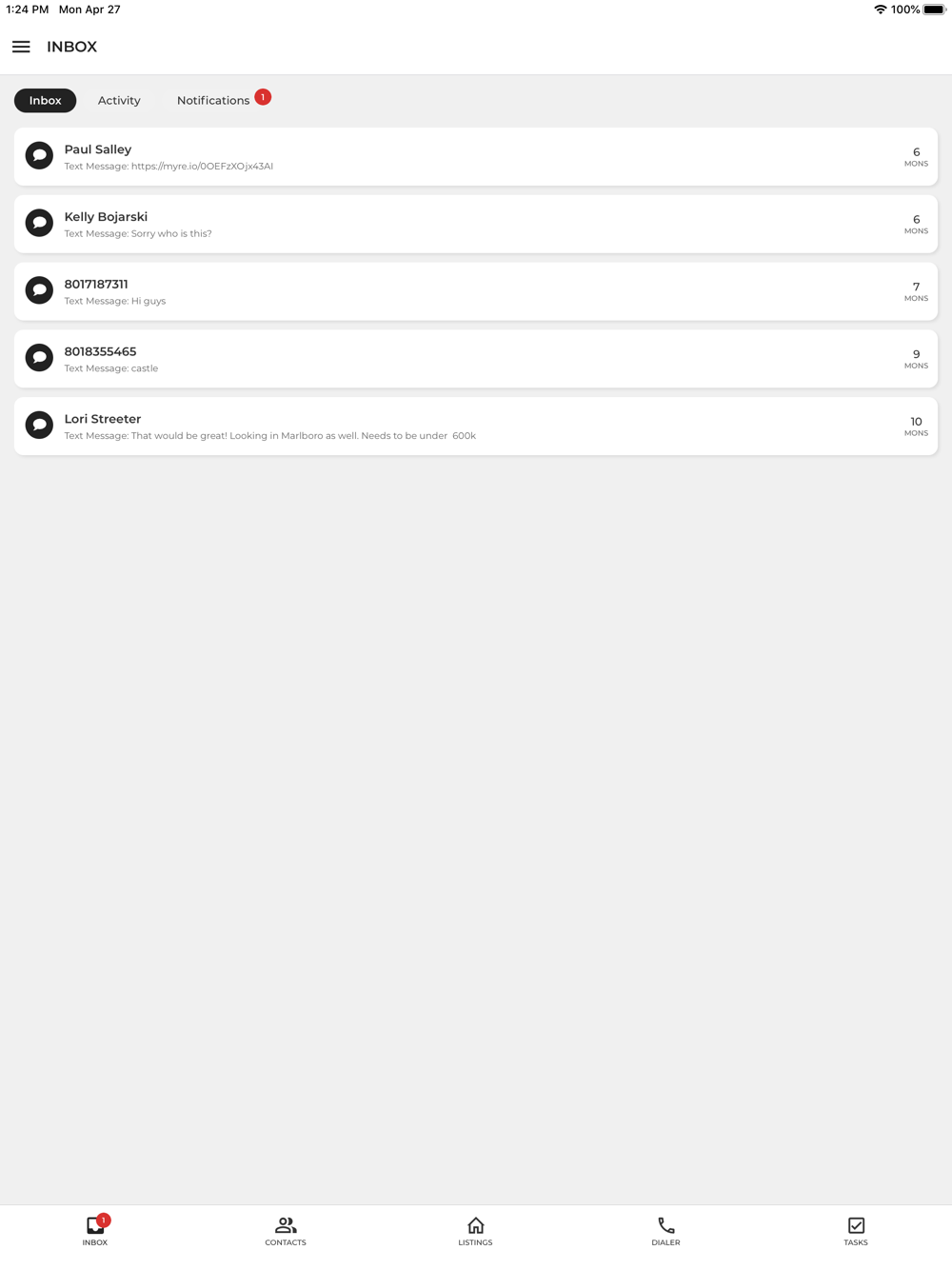Open the Dialer phone icon

pos(666,1225)
